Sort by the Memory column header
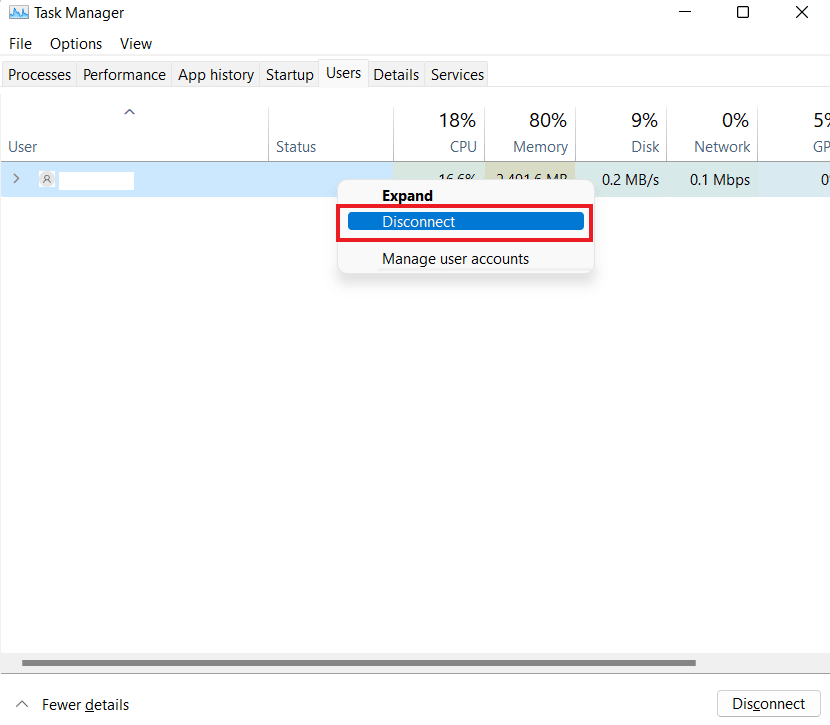 point(530,134)
